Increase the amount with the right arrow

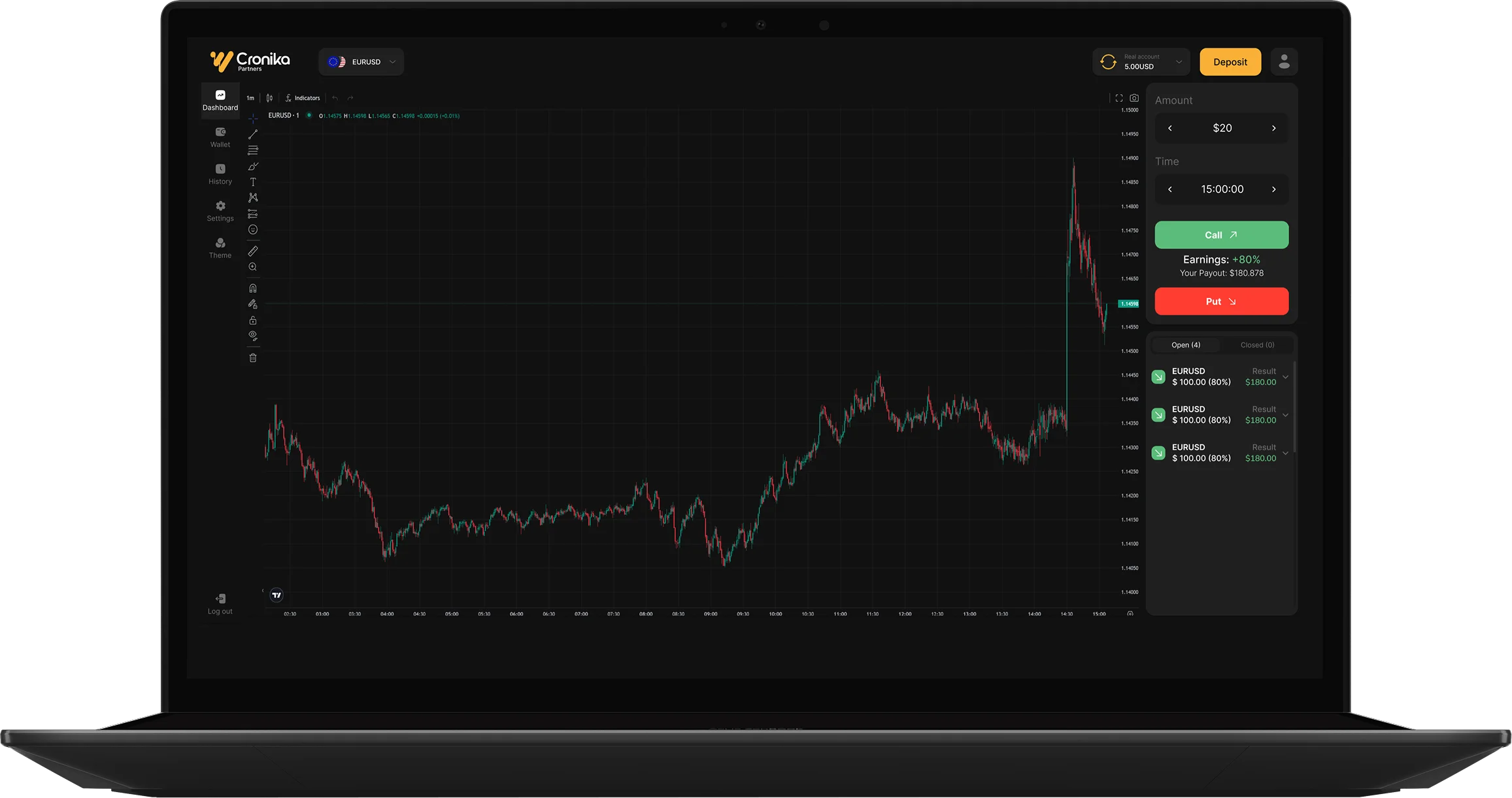[1273, 128]
